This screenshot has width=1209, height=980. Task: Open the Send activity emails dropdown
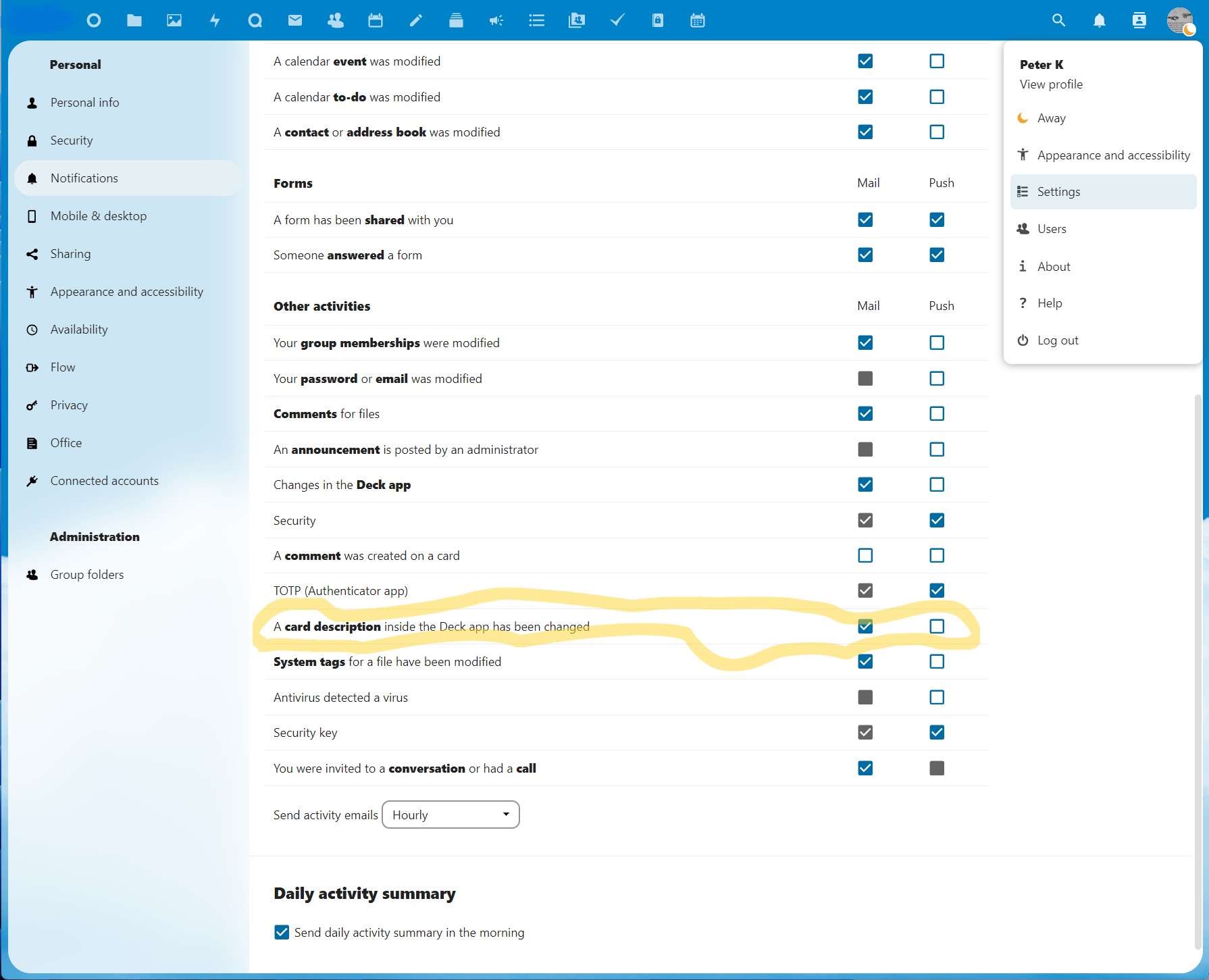[x=451, y=815]
